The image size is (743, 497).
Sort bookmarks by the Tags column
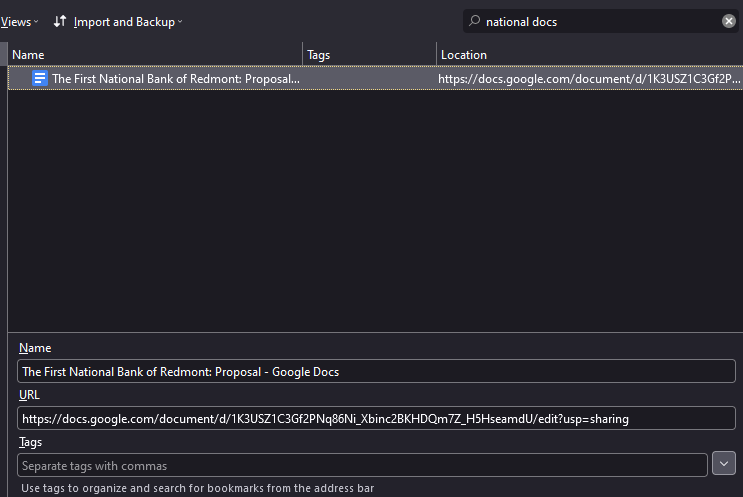369,54
